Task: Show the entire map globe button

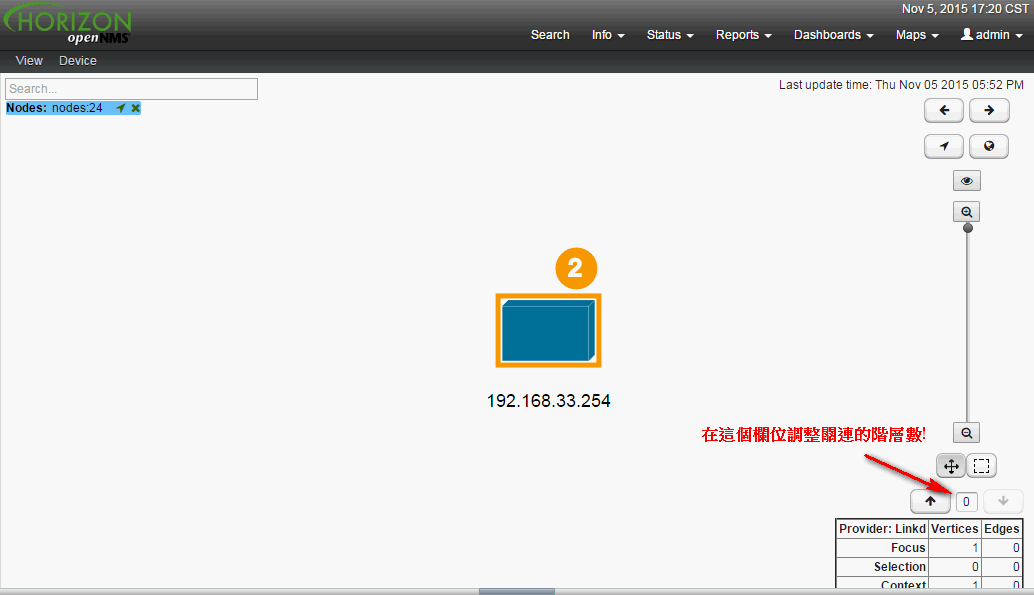Action: click(988, 146)
